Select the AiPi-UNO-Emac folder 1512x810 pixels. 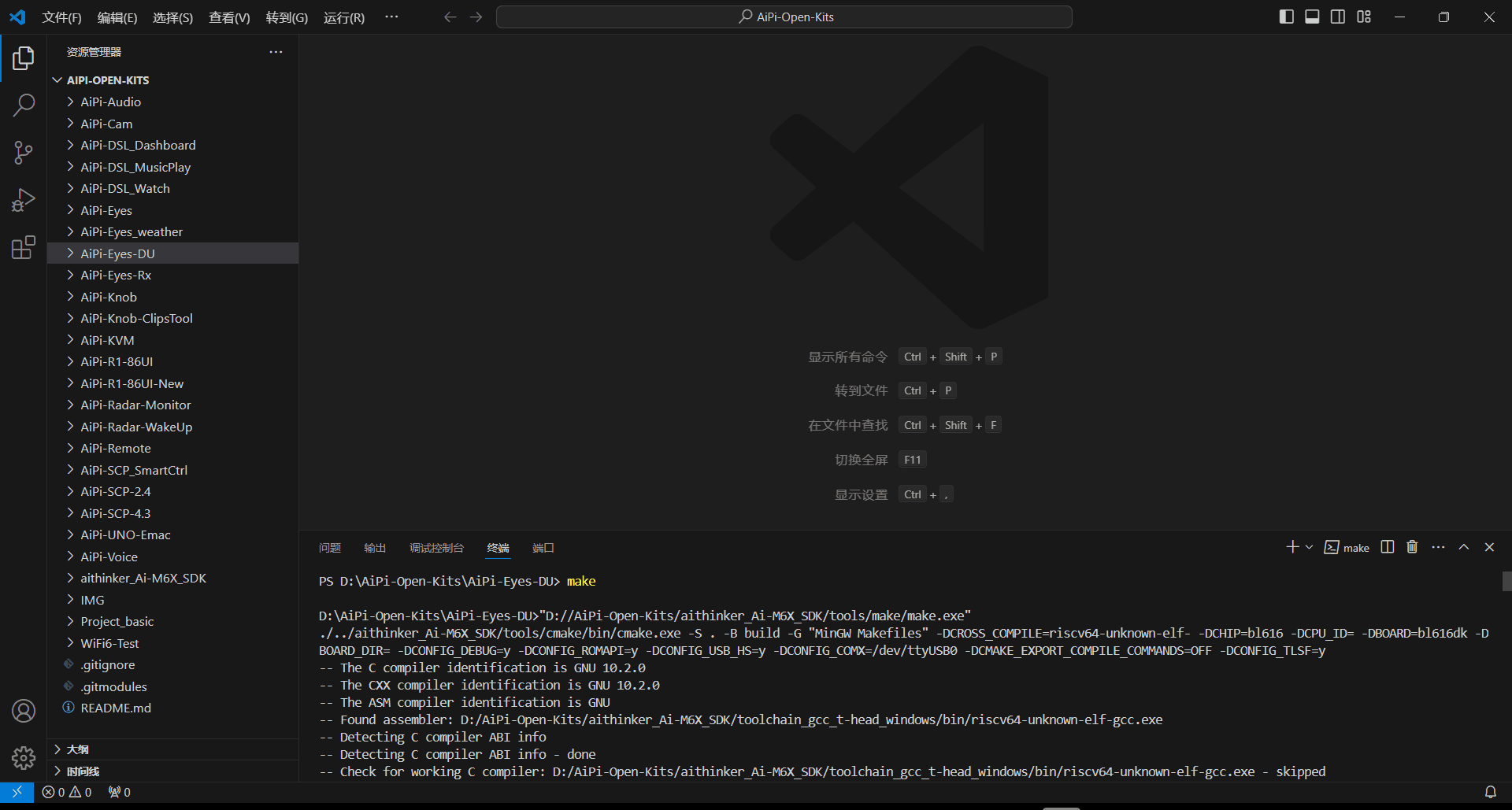pyautogui.click(x=173, y=534)
